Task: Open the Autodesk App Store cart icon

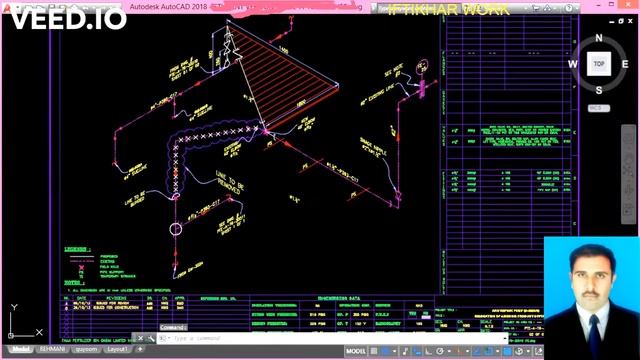Action: click(x=536, y=8)
